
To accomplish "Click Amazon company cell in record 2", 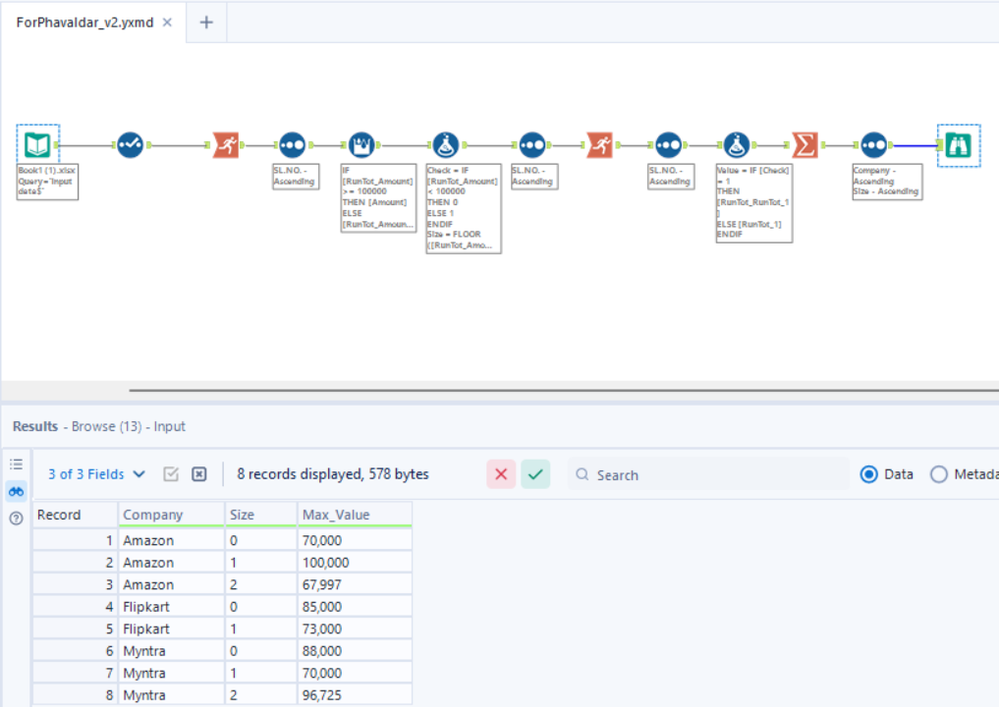I will (171, 562).
